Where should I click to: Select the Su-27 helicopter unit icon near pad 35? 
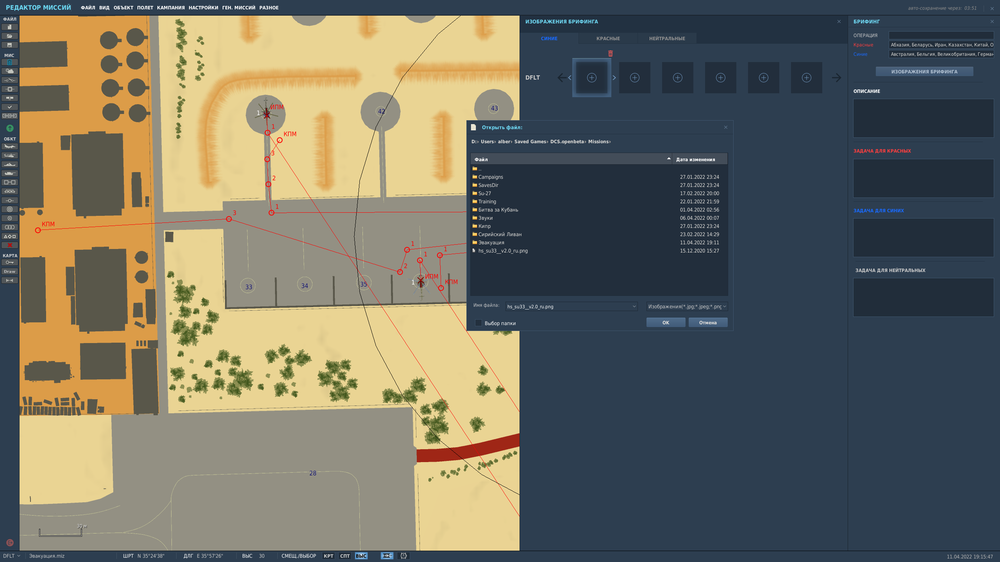click(420, 281)
